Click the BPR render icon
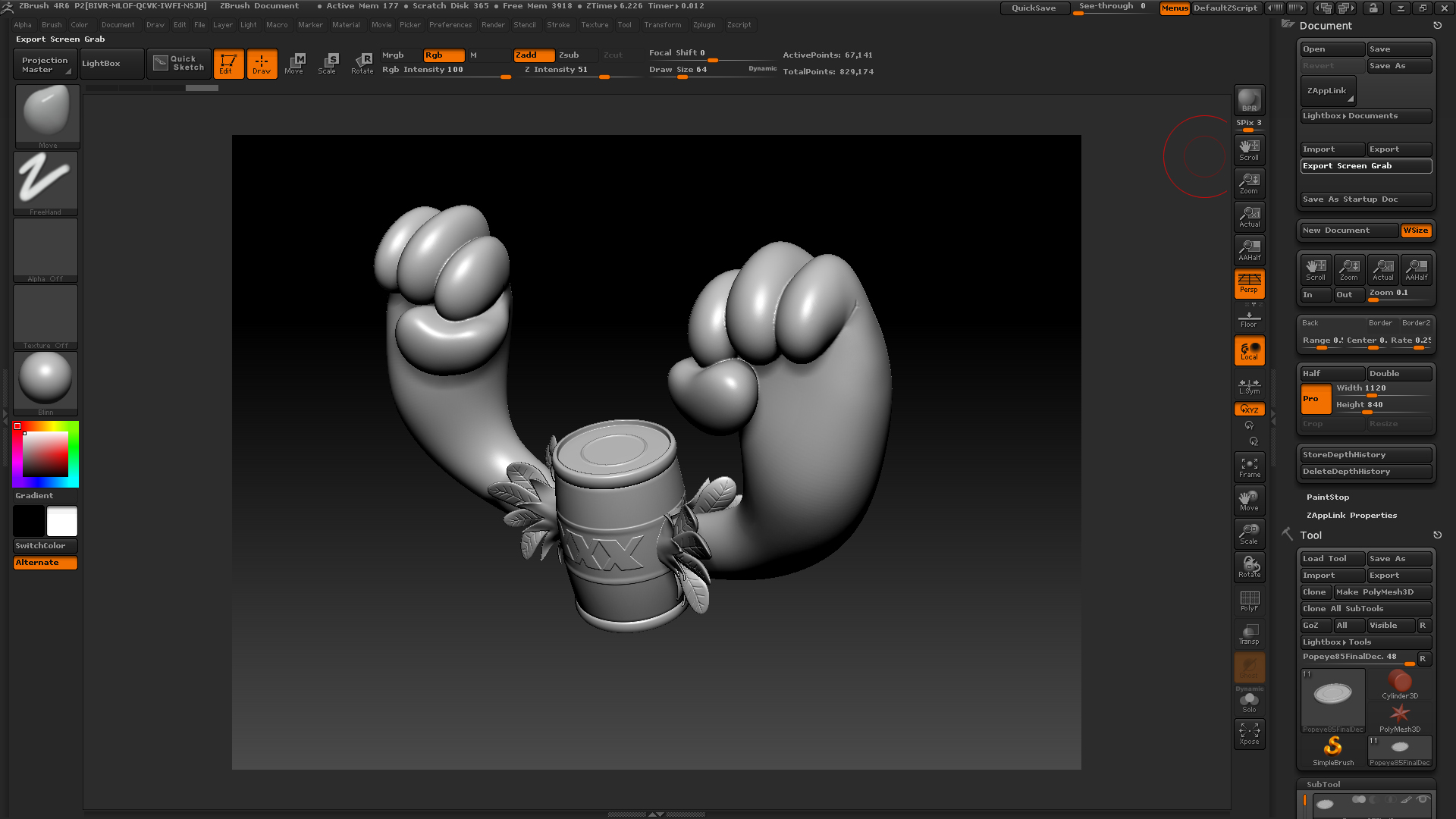1456x819 pixels. 1249,100
